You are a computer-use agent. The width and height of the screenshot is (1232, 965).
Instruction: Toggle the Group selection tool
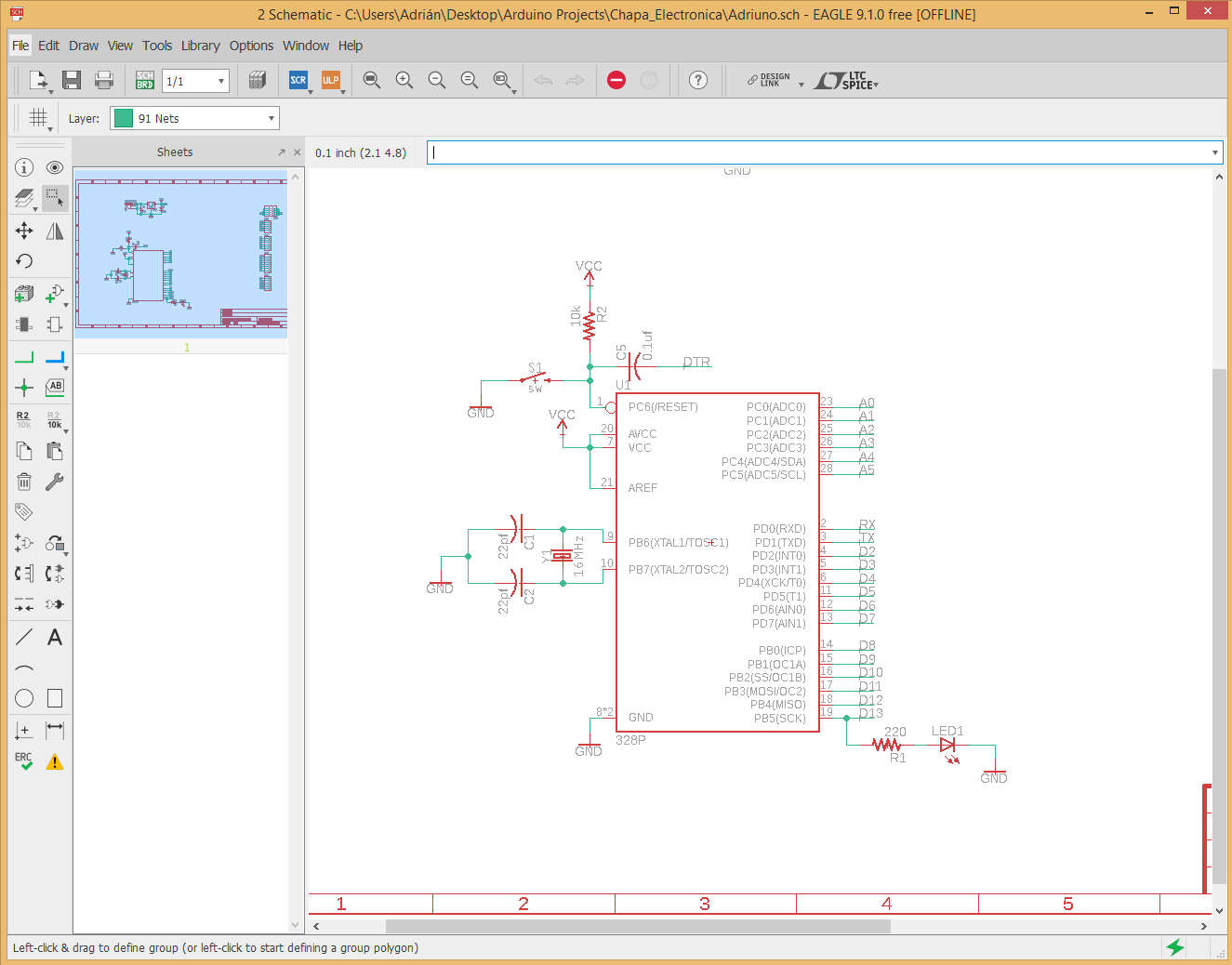point(55,197)
